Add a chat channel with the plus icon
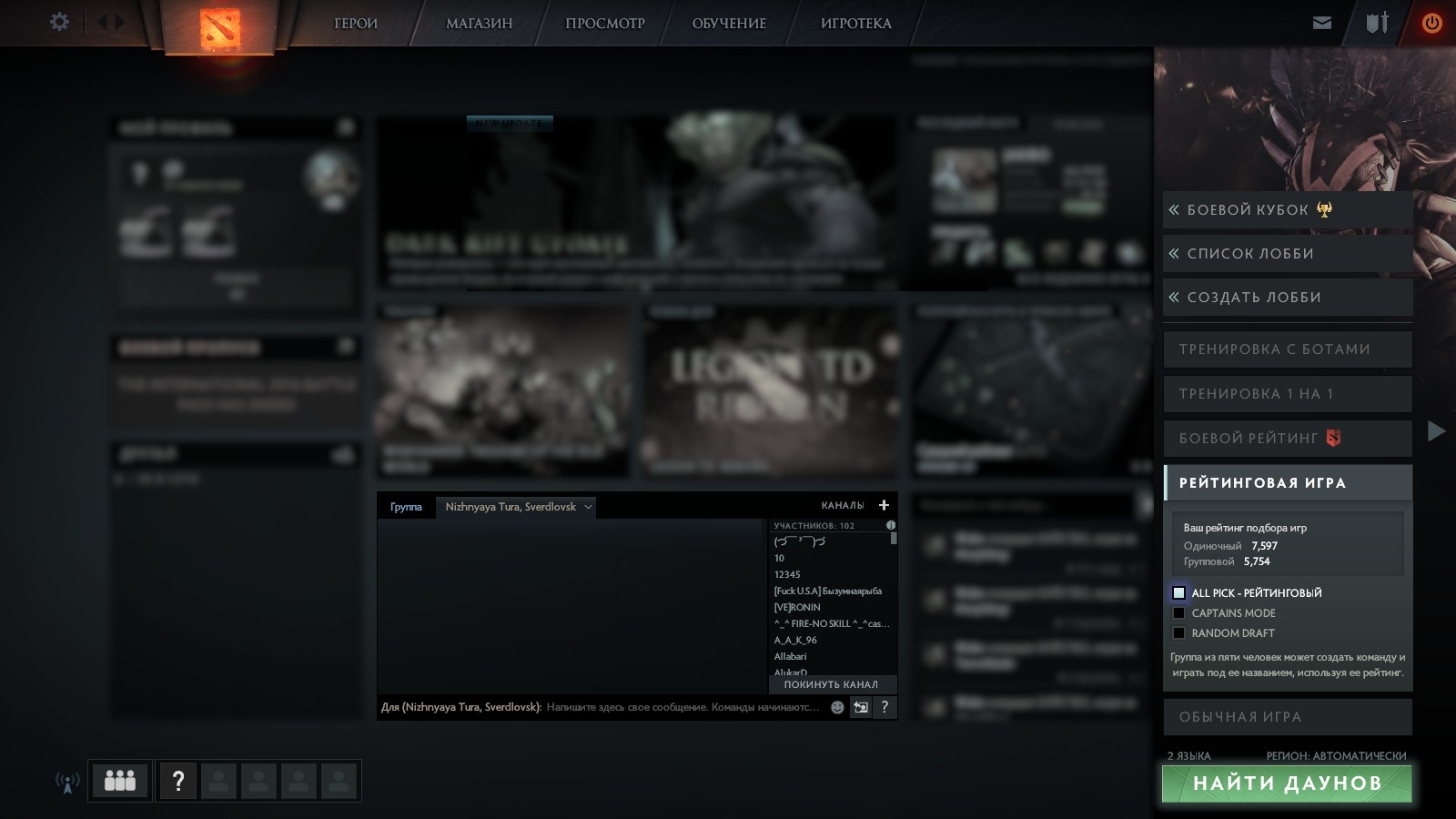 coord(884,505)
